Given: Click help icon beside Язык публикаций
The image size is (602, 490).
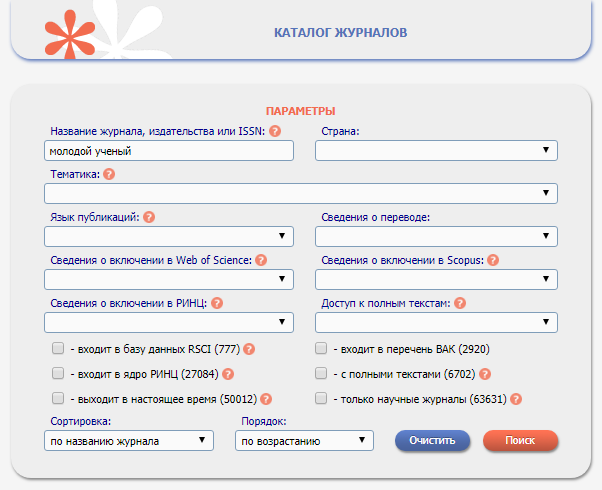Looking at the screenshot, I should [149, 217].
